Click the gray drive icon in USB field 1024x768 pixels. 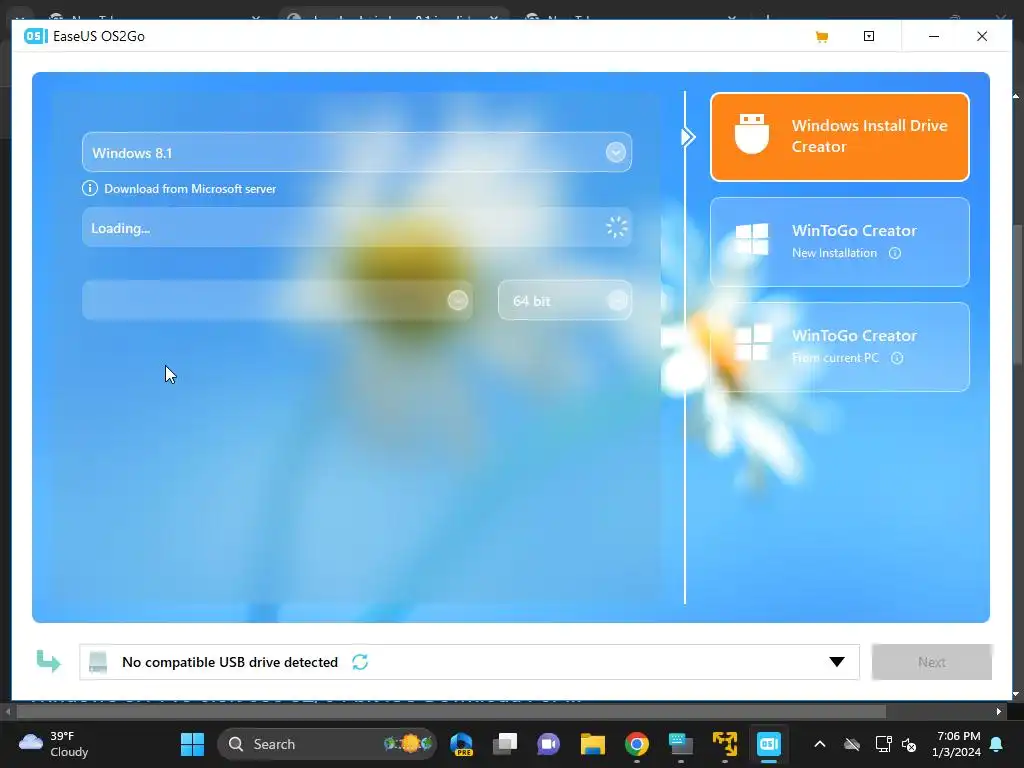coord(98,662)
